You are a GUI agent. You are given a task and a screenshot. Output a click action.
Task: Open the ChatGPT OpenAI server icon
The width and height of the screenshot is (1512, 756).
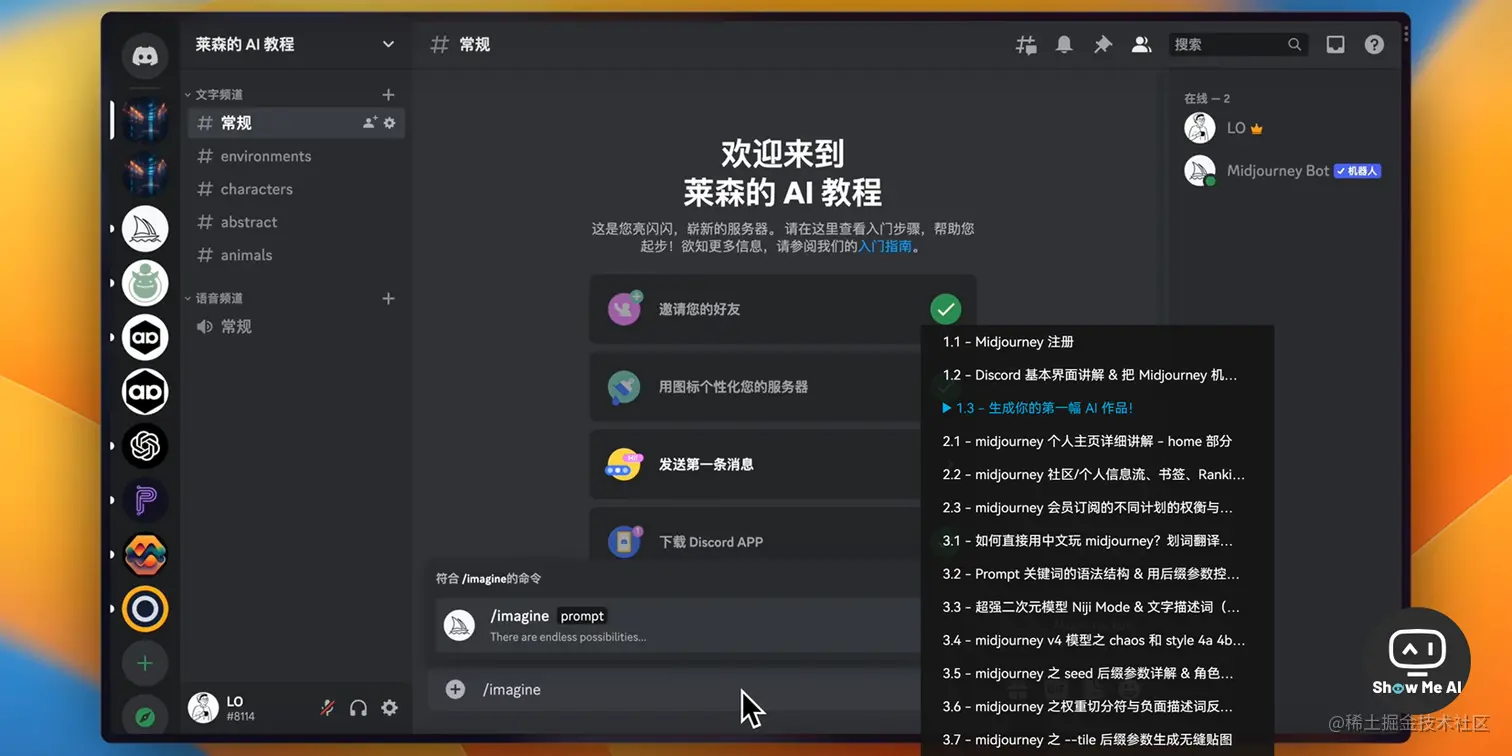pyautogui.click(x=145, y=446)
